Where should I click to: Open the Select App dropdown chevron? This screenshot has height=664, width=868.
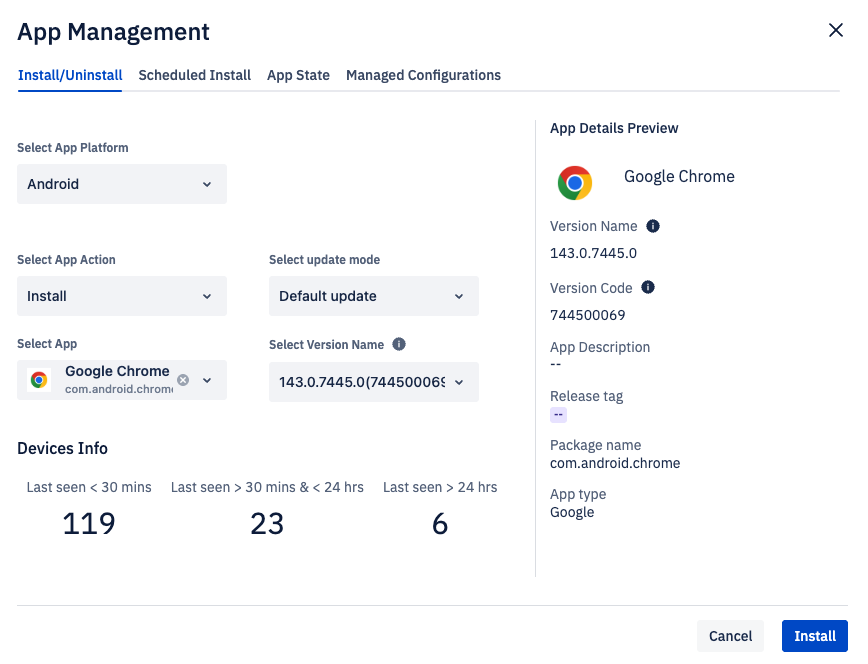207,380
